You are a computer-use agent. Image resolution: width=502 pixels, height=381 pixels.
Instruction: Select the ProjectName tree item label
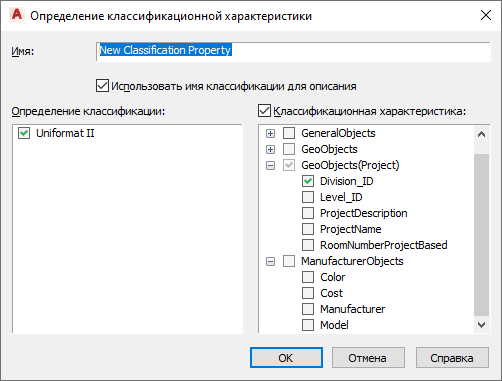click(350, 229)
